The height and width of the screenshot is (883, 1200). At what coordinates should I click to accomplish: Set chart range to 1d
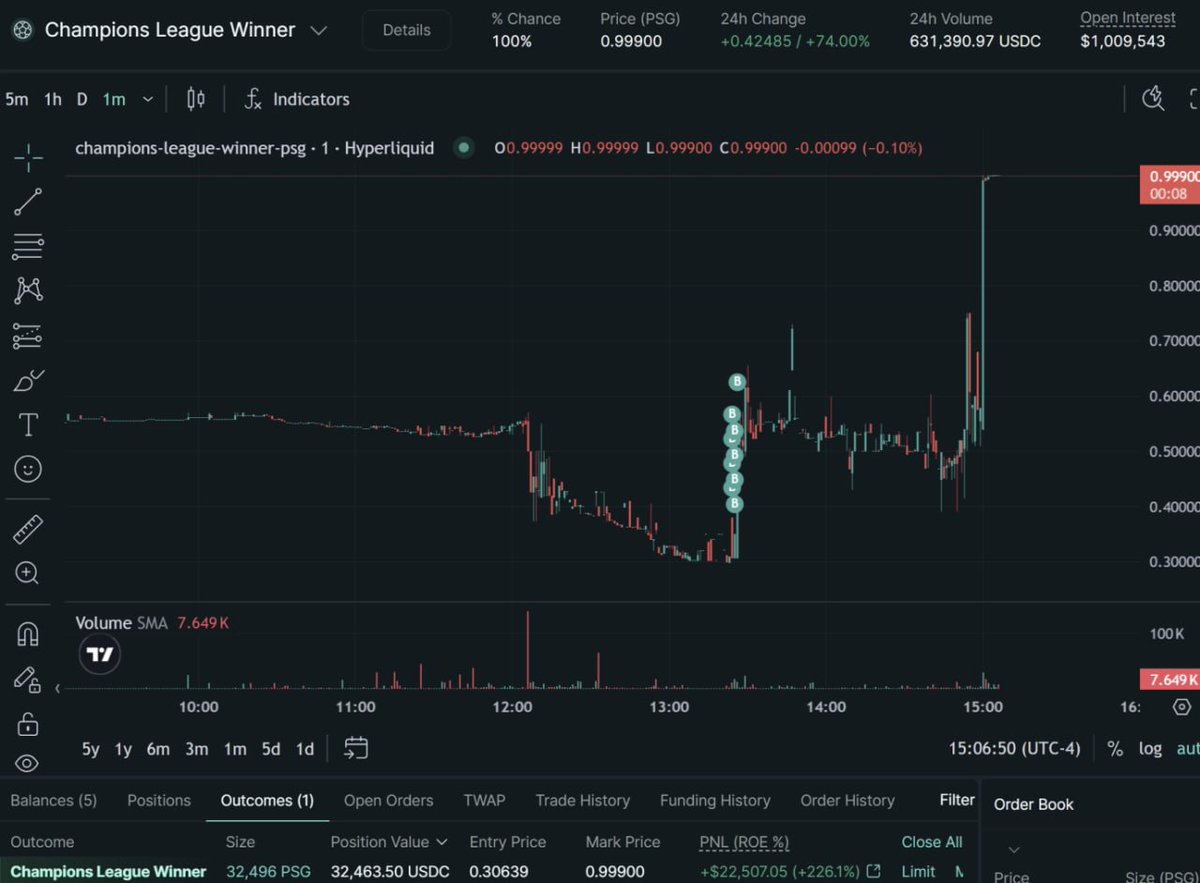coord(305,748)
